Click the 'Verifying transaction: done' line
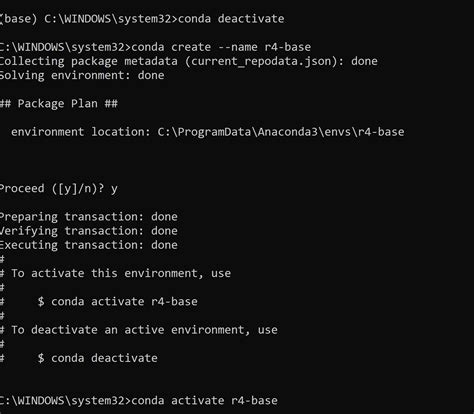 click(x=89, y=231)
